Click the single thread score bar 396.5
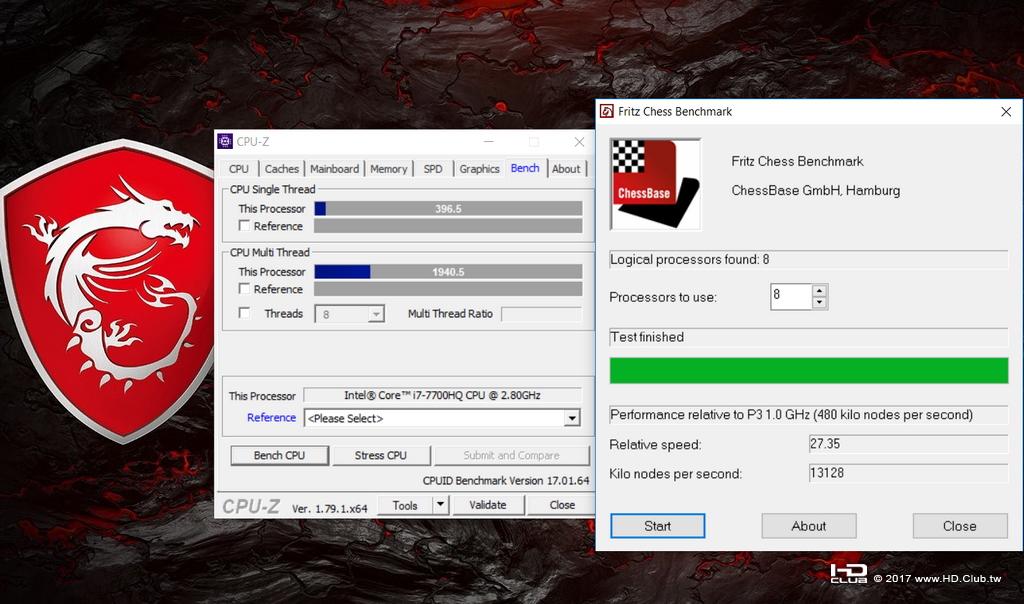The width and height of the screenshot is (1024, 604). [x=448, y=208]
